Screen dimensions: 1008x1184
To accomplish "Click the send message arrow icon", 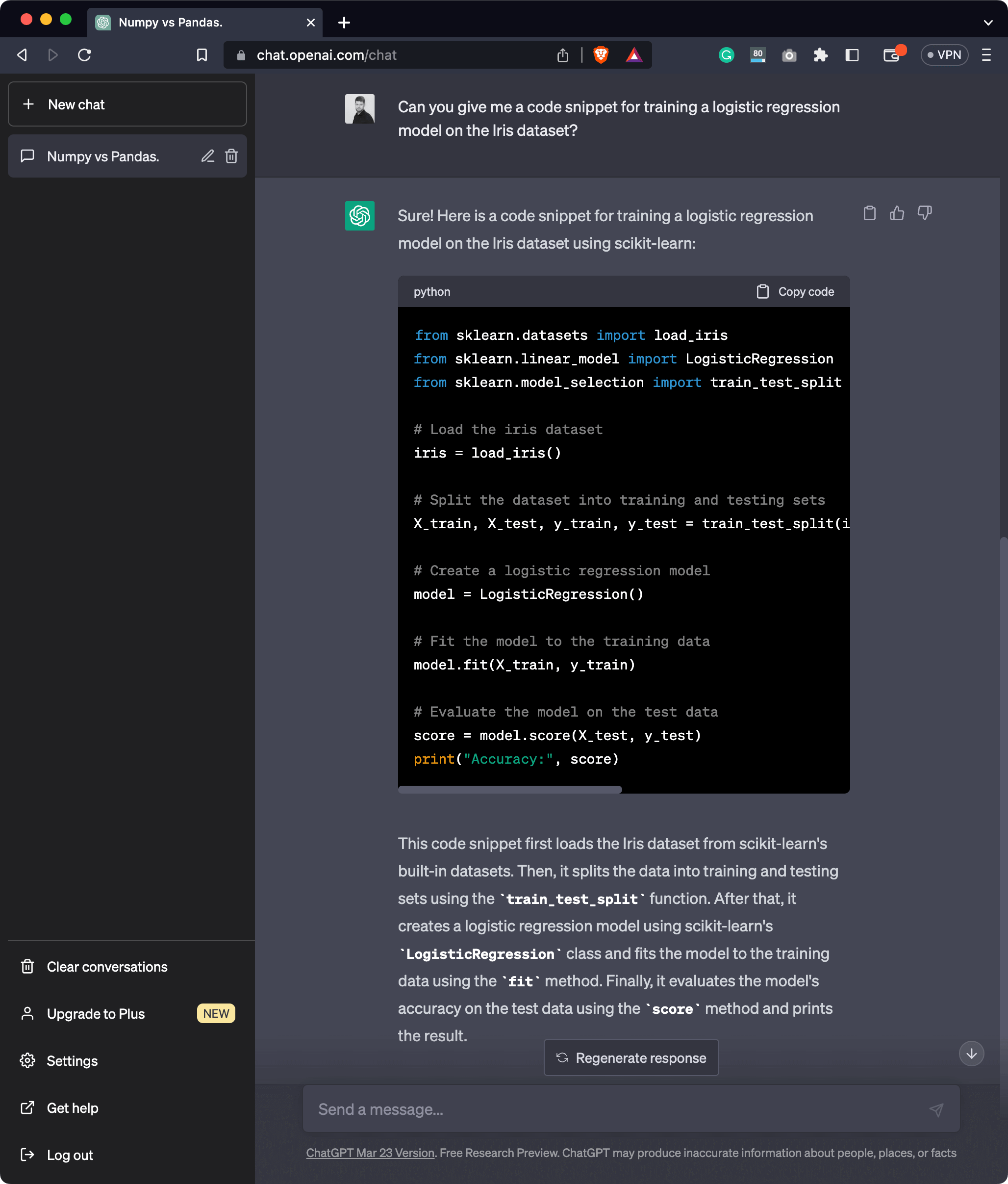I will click(936, 1109).
